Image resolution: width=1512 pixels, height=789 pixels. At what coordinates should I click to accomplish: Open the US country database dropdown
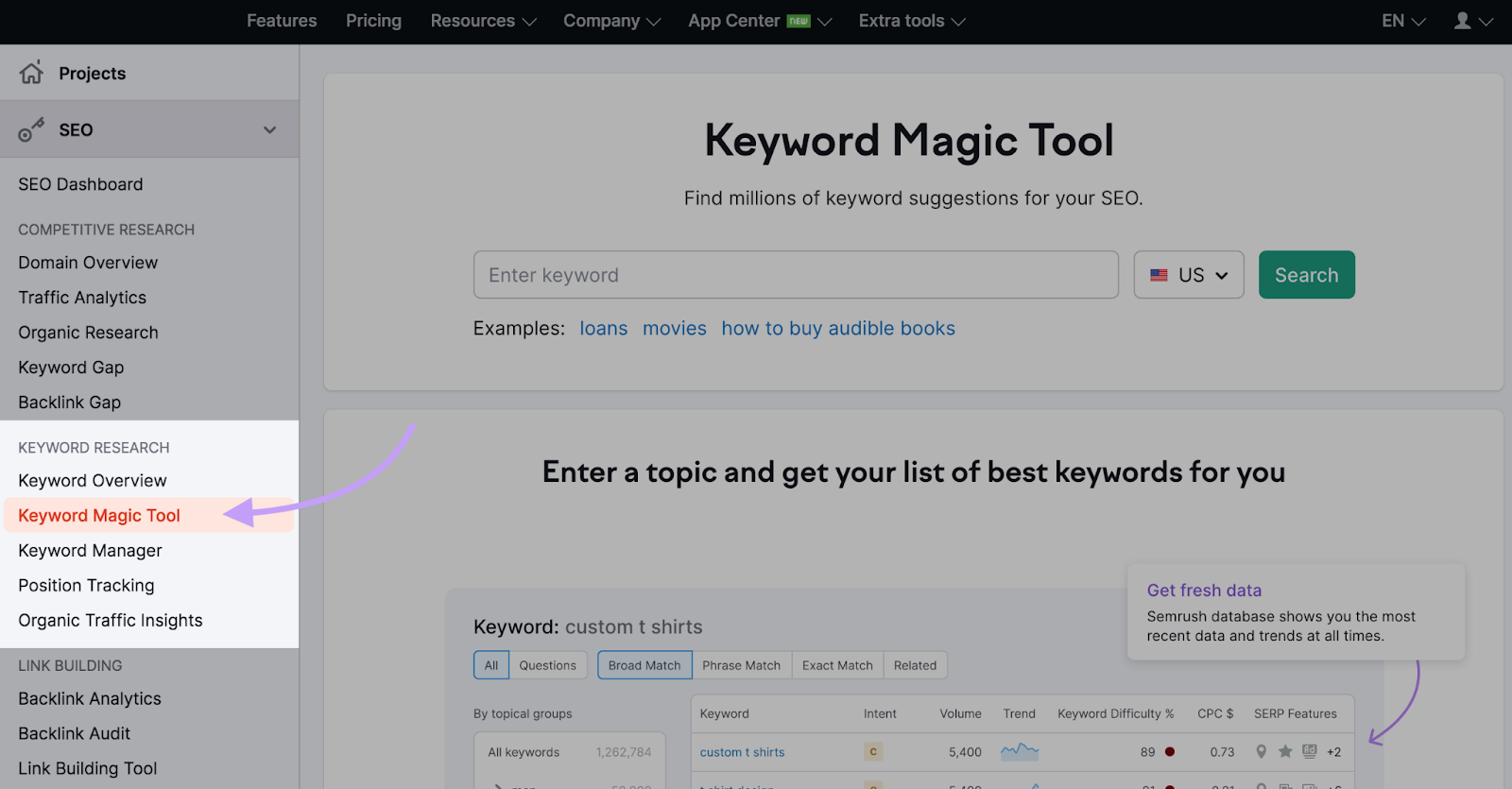click(x=1189, y=275)
